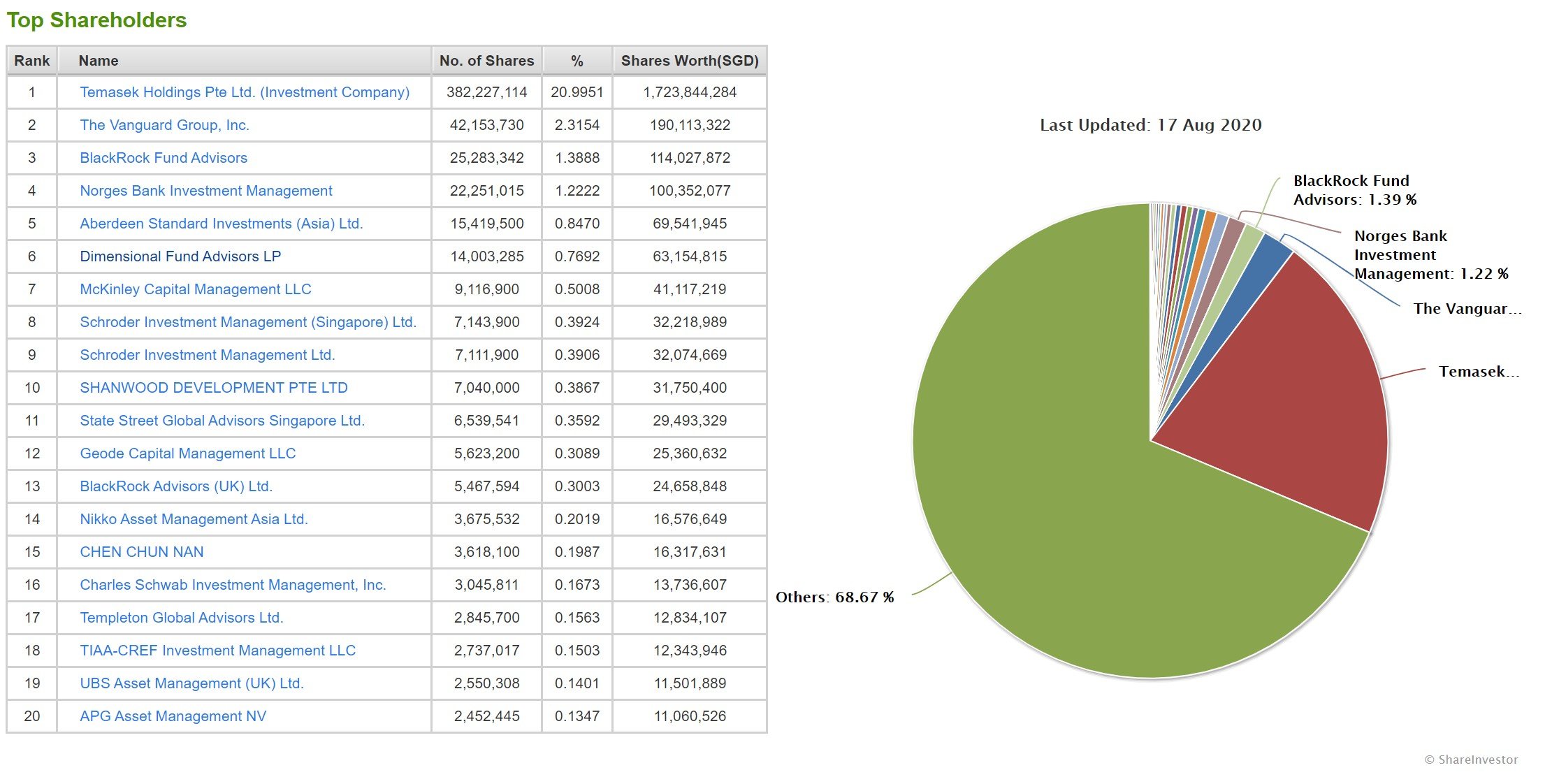The height and width of the screenshot is (784, 1559).
Task: Click 'Last Updated: 17 Aug 2020' text
Action: tap(1151, 125)
